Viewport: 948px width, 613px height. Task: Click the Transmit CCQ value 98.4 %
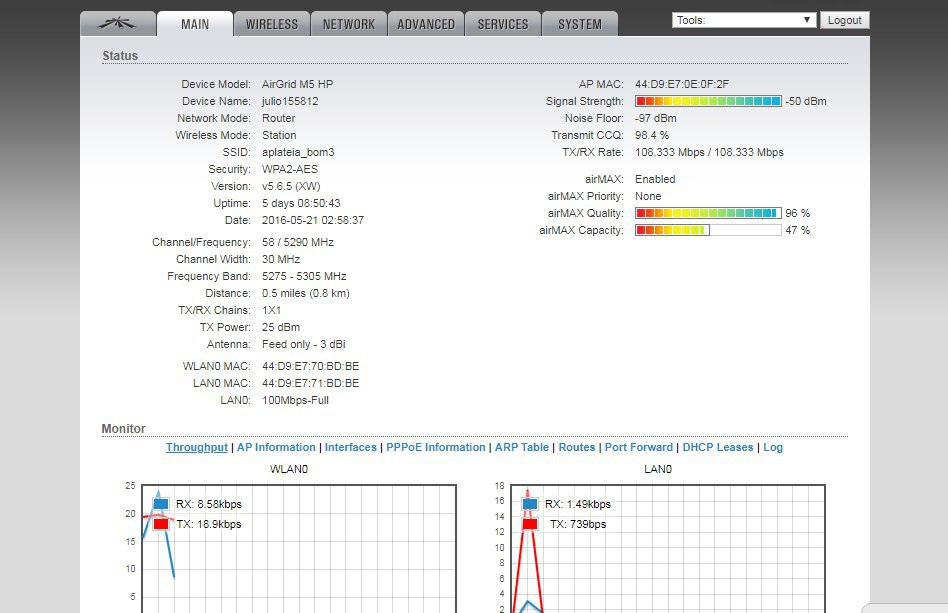pyautogui.click(x=652, y=135)
